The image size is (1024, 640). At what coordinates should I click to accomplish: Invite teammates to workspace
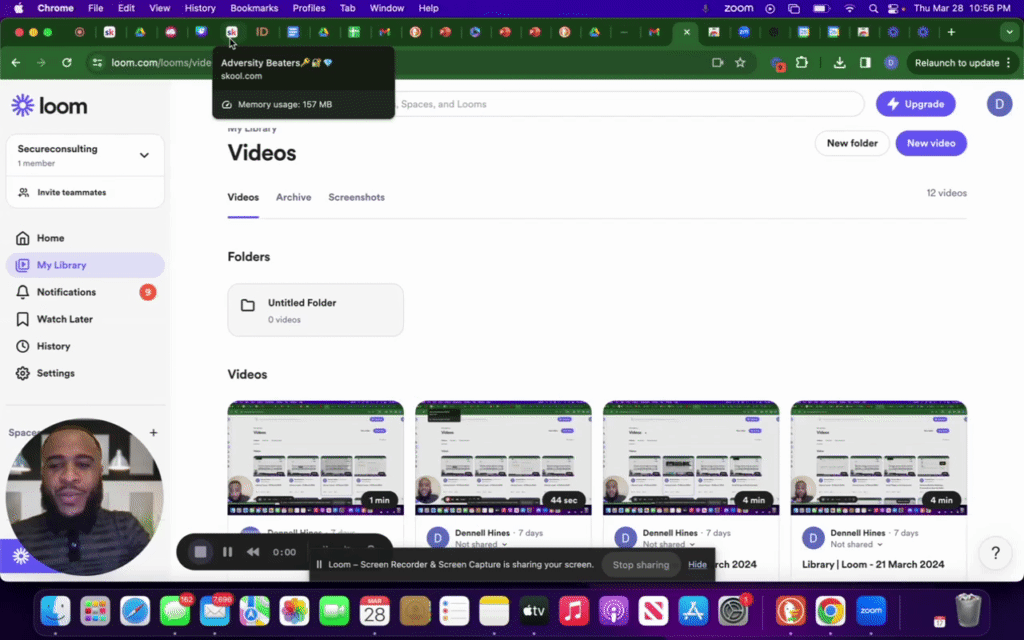click(x=85, y=193)
